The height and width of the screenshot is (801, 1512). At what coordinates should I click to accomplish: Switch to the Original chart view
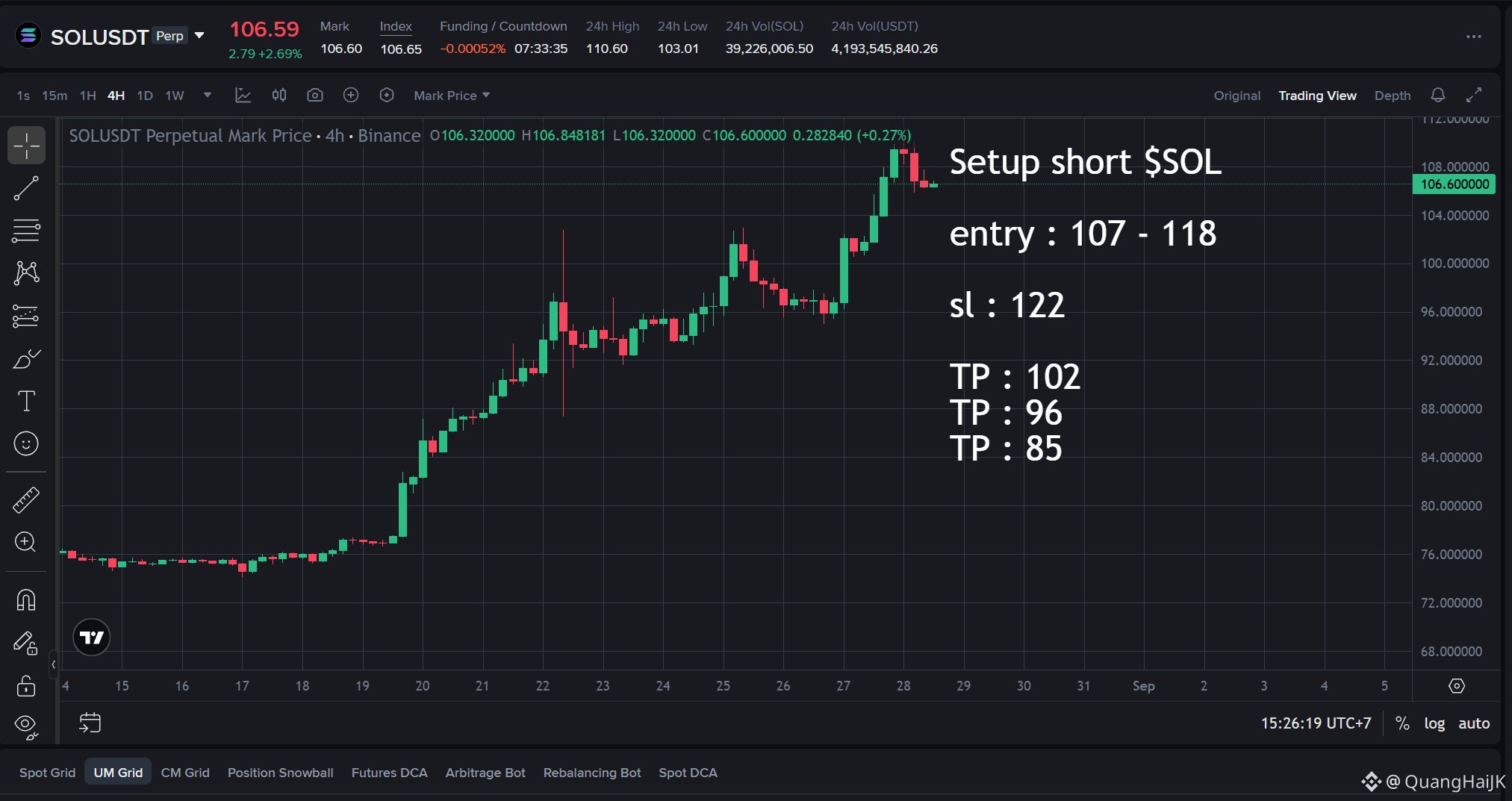(x=1237, y=96)
